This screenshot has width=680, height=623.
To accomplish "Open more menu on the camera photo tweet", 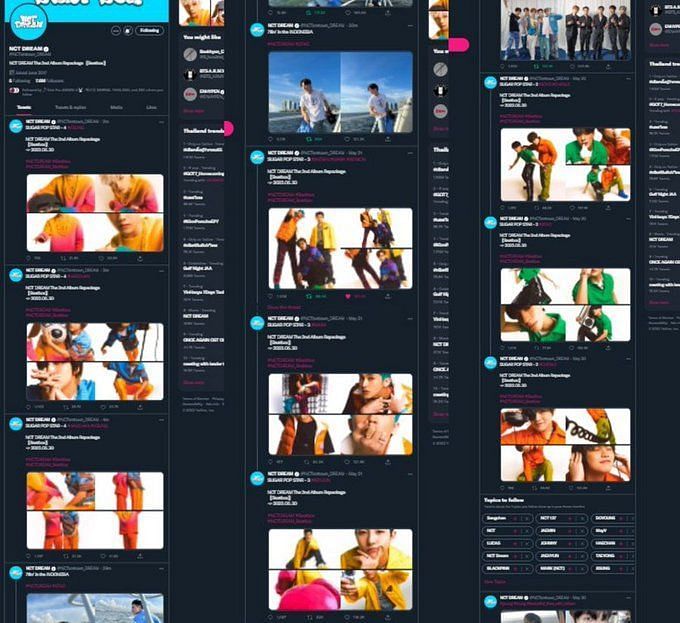I will pyautogui.click(x=161, y=271).
